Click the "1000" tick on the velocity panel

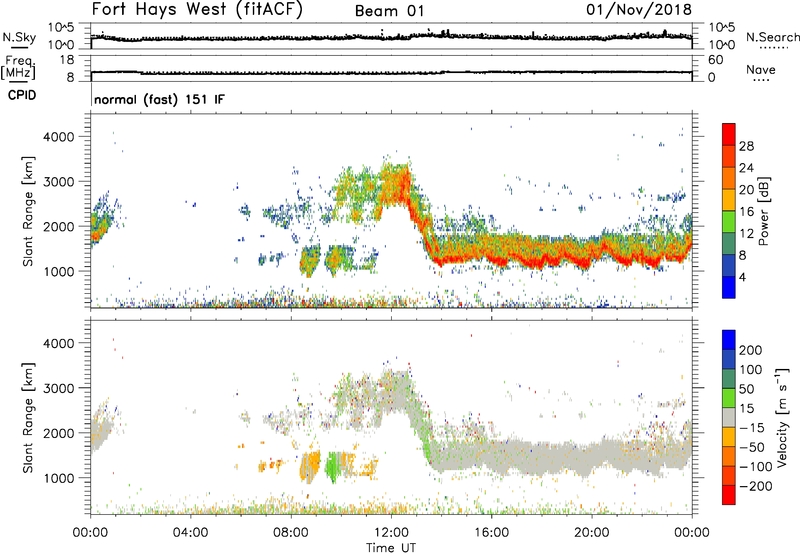tap(58, 478)
